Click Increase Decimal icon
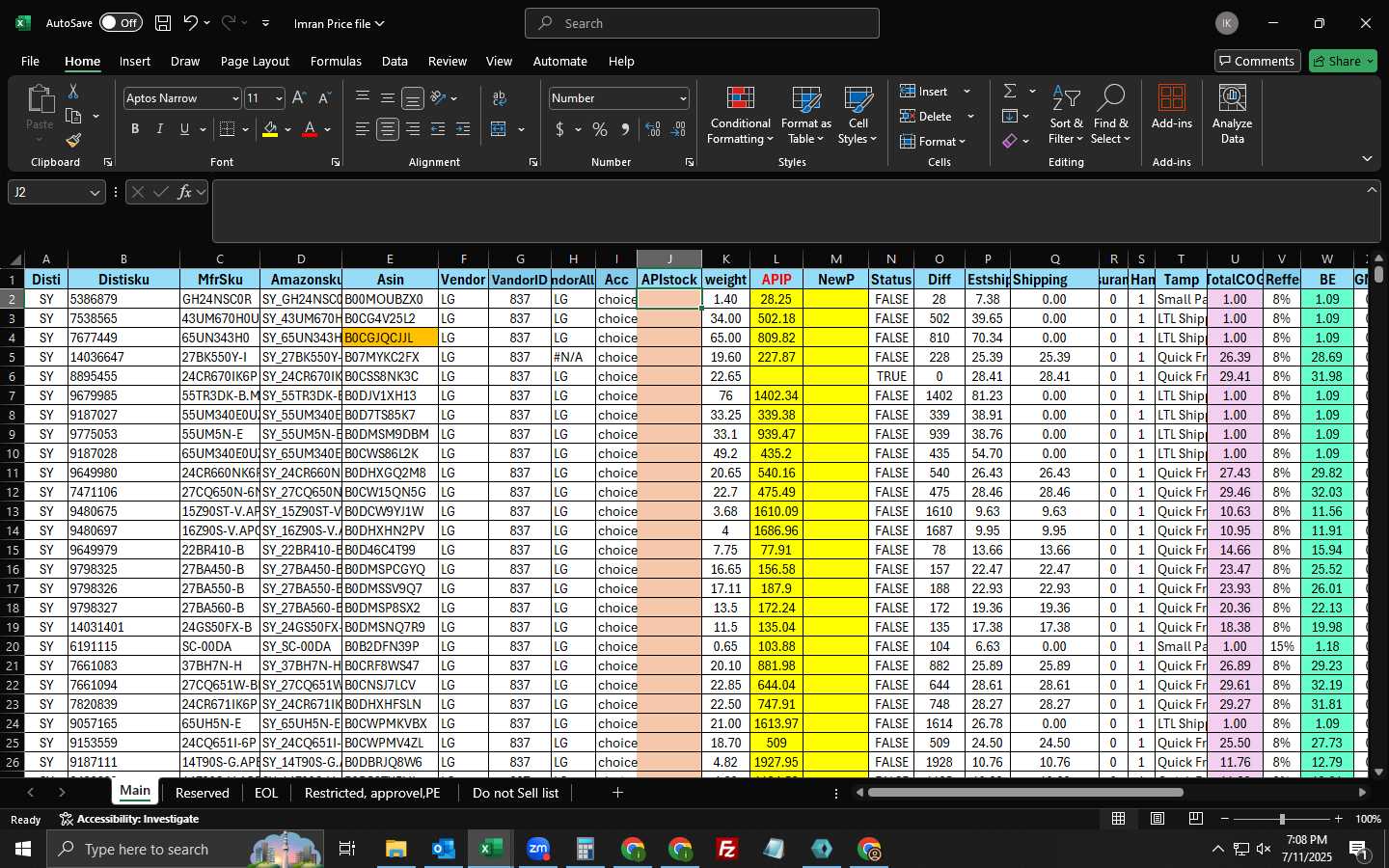 point(653,129)
